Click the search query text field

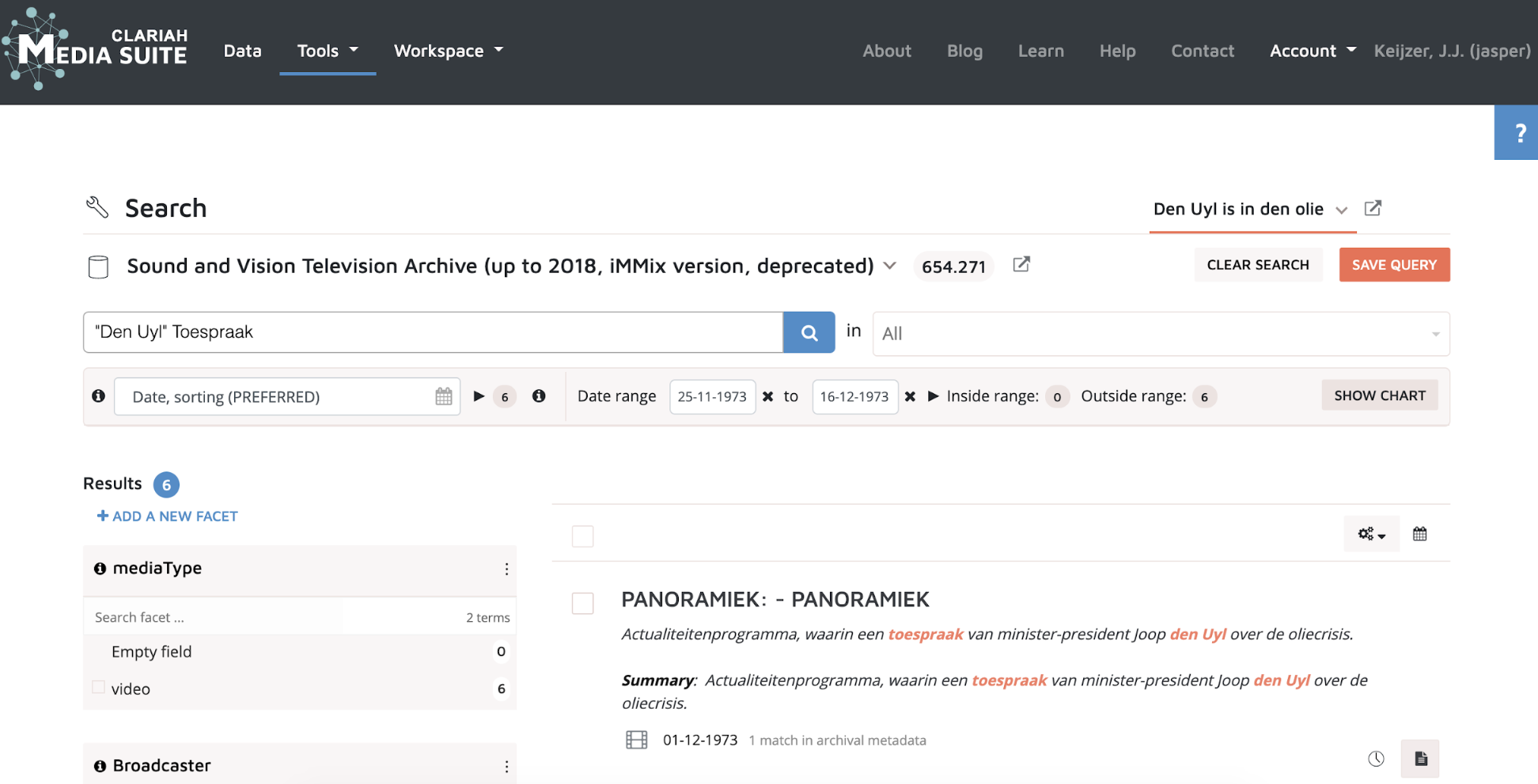click(433, 332)
